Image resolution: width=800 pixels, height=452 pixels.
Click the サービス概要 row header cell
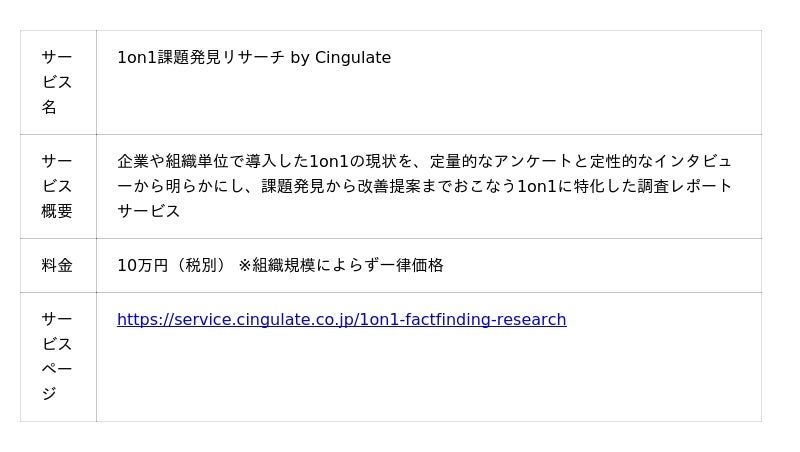coord(58,187)
